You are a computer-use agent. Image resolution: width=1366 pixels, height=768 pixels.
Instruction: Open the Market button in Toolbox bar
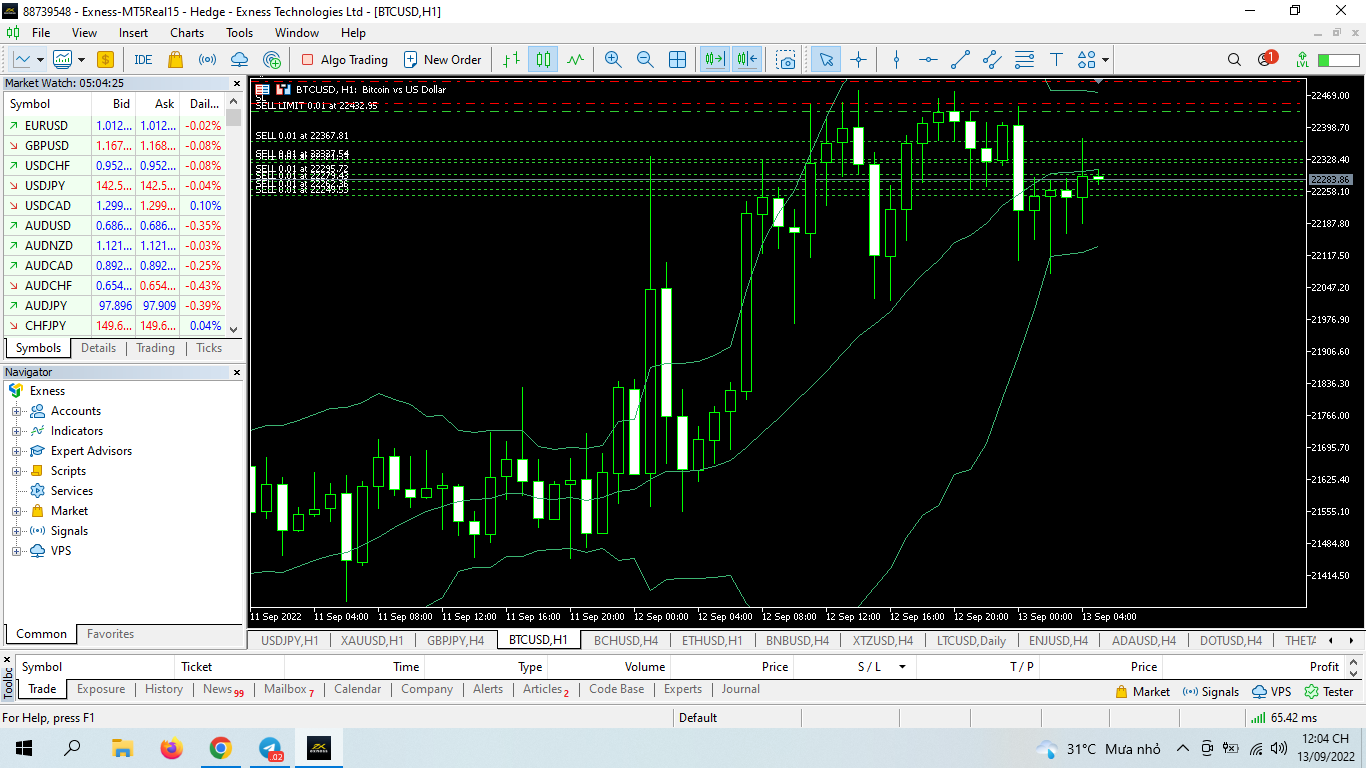1142,691
